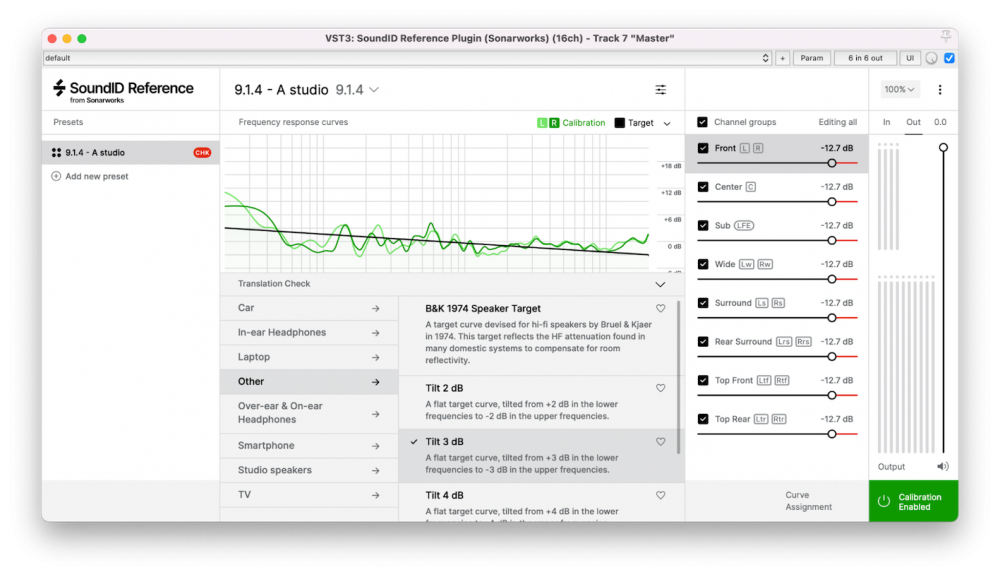Open the preset settings sliders icon
The width and height of the screenshot is (1000, 577).
(660, 90)
